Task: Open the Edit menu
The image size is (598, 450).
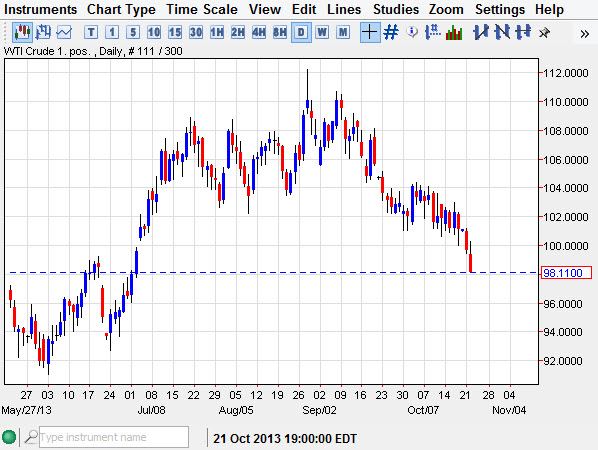Action: click(x=304, y=9)
